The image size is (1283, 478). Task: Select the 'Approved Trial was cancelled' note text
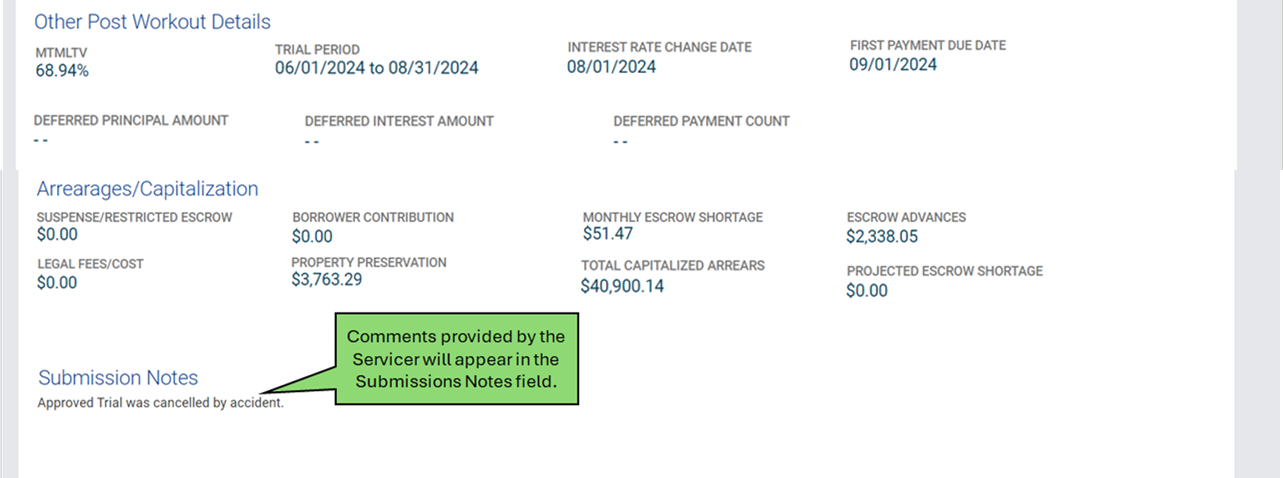[x=160, y=404]
